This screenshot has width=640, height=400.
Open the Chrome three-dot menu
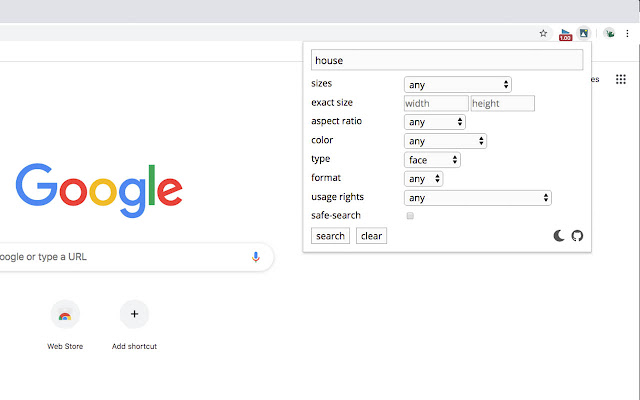[627, 33]
